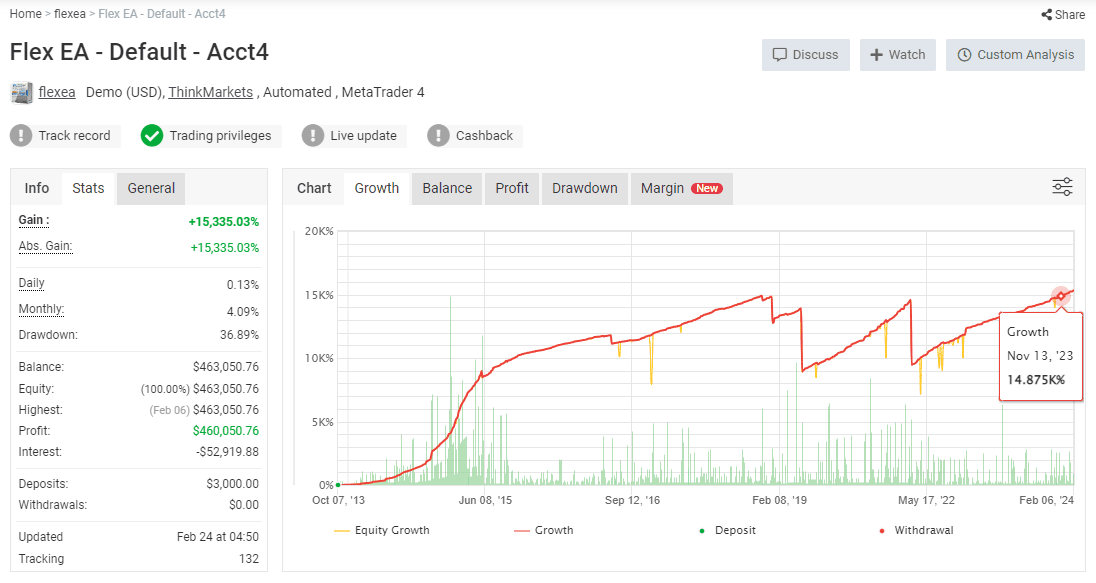
Task: Click the Share icon at top right
Action: click(1046, 15)
